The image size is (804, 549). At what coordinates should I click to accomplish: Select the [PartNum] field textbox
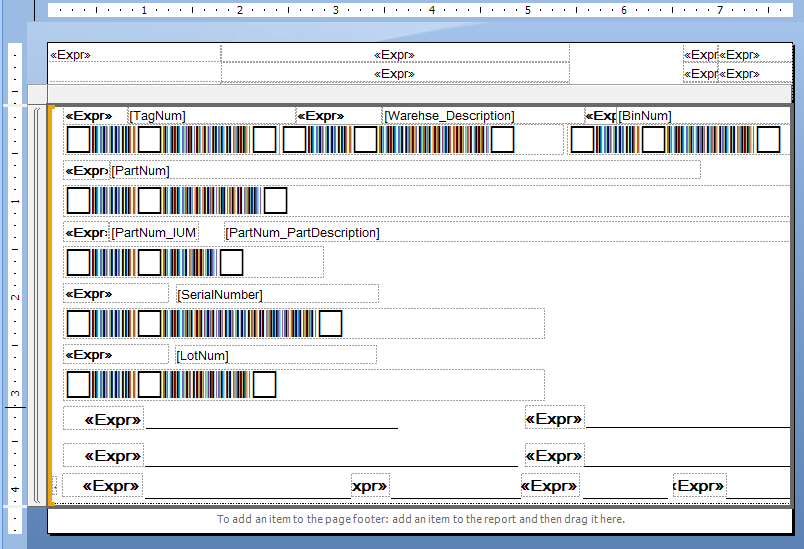click(405, 170)
